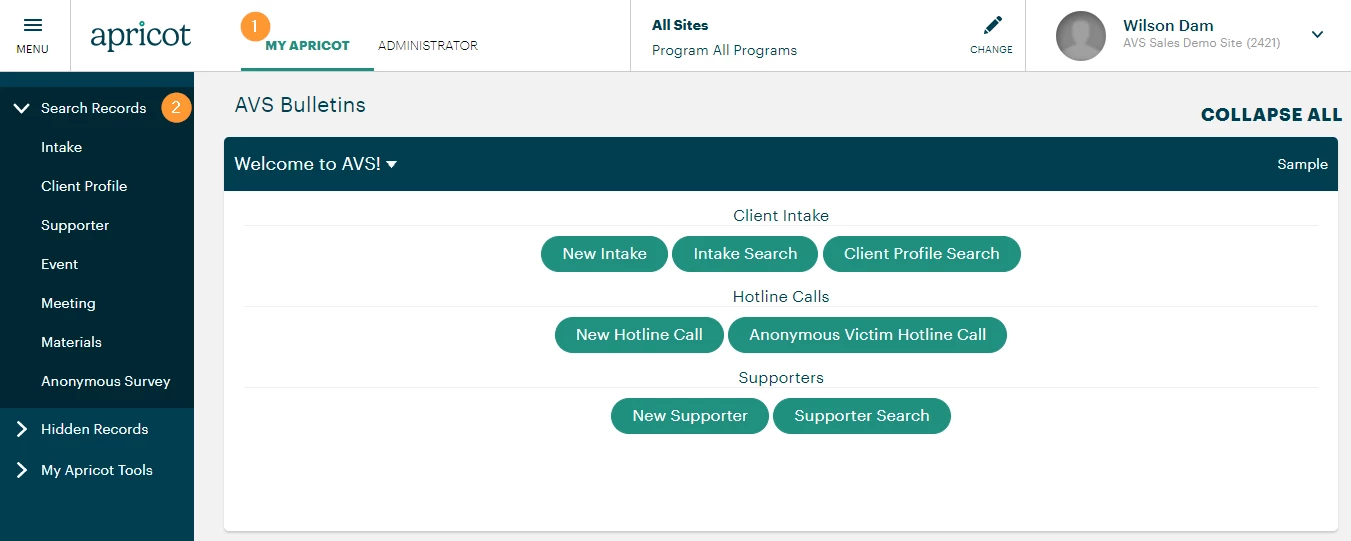The width and height of the screenshot is (1351, 541).
Task: Open Client Profile in sidebar
Action: [84, 186]
